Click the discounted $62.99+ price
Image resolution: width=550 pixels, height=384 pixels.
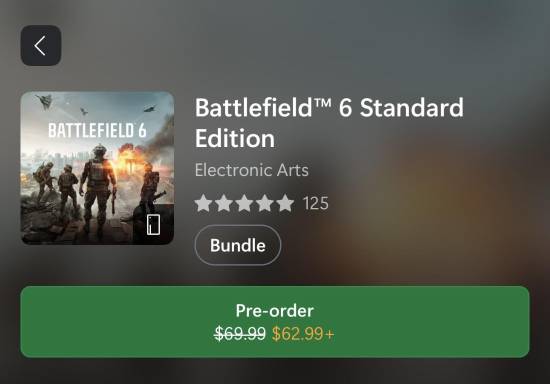(303, 333)
